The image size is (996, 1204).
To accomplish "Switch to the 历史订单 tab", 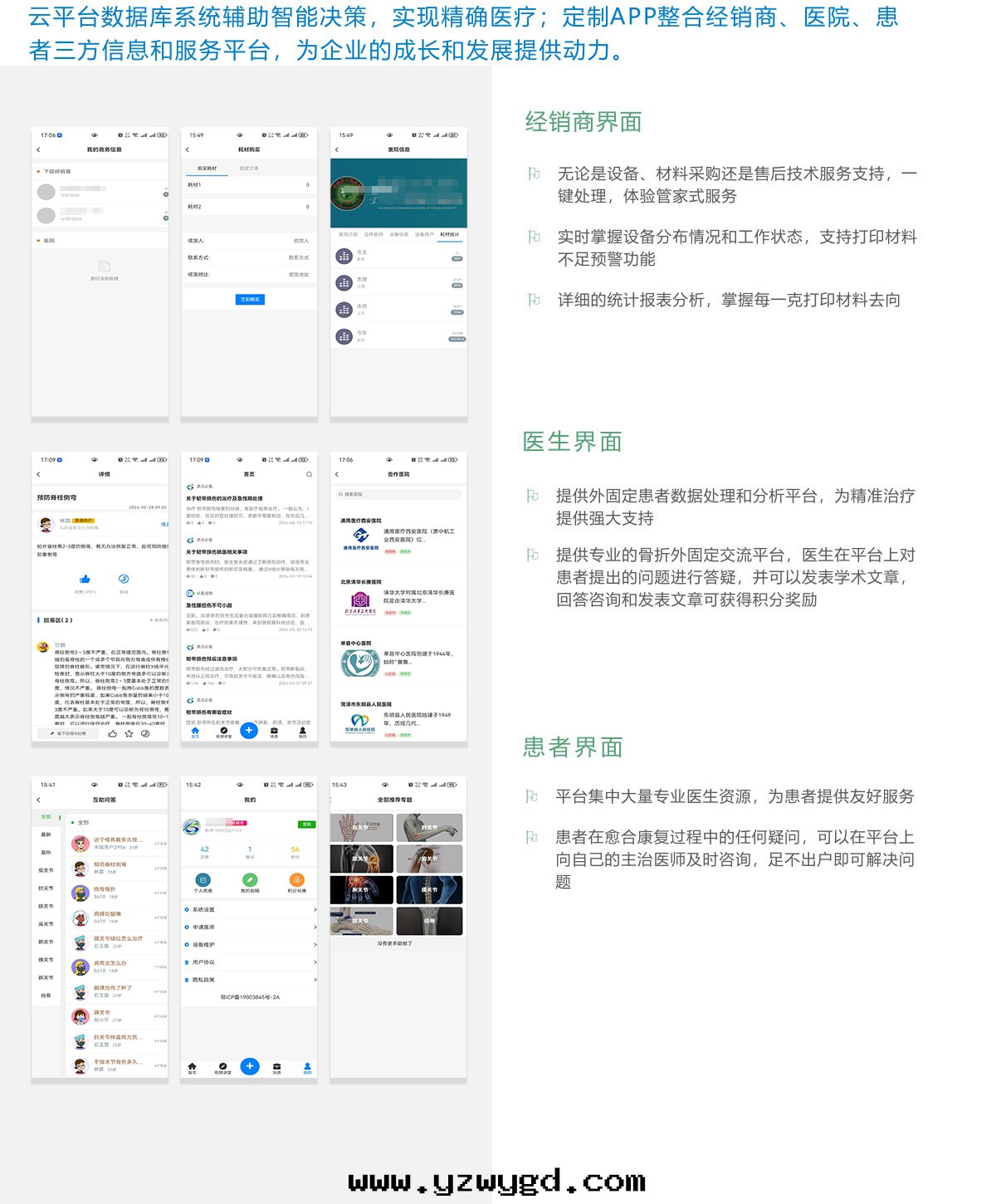I will [249, 169].
